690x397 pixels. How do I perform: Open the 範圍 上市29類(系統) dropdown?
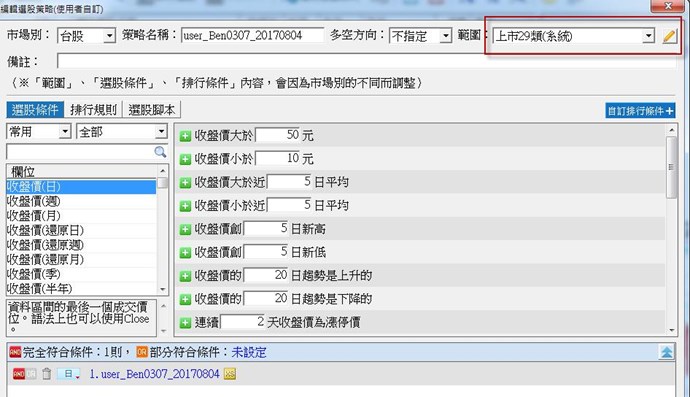pos(648,36)
